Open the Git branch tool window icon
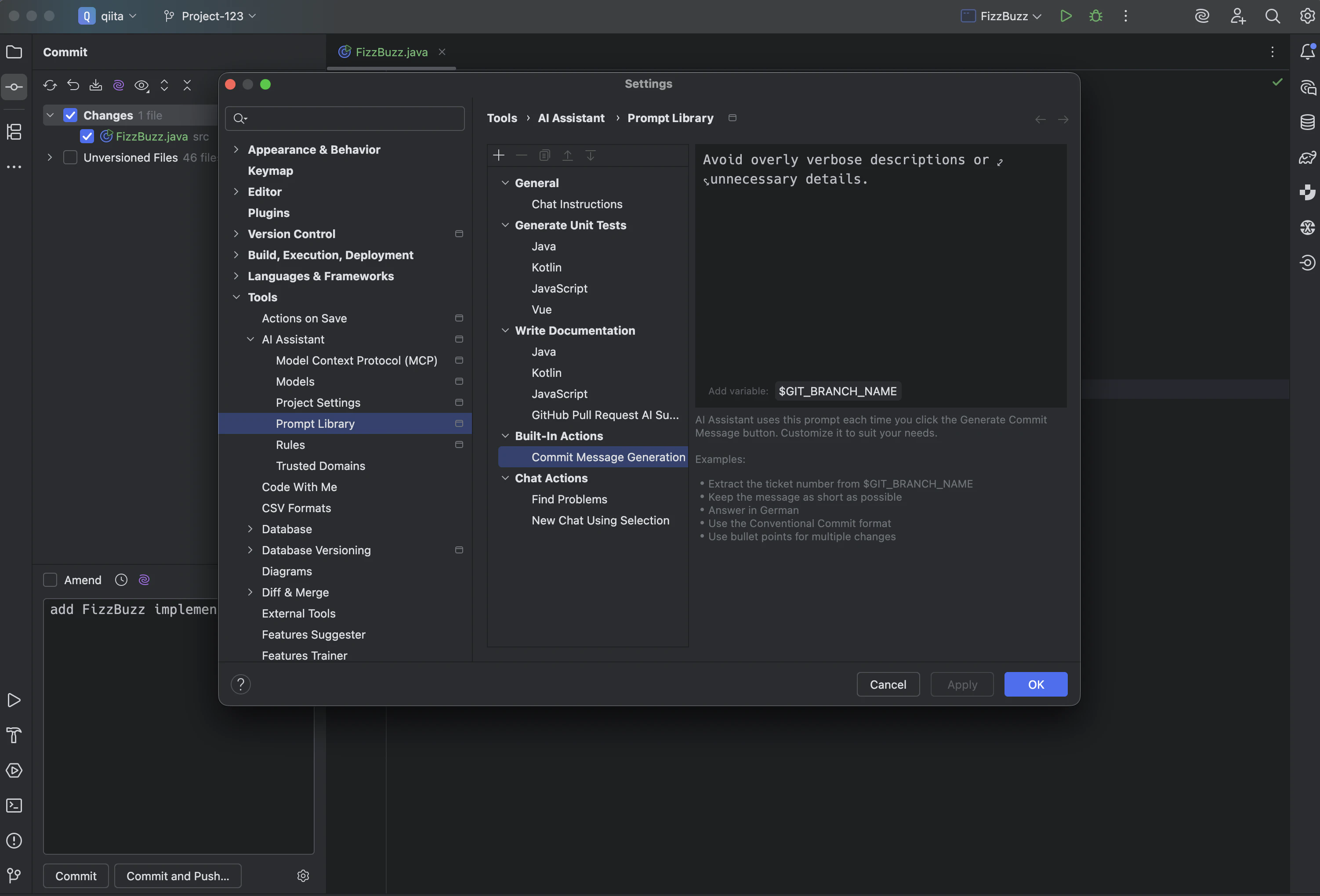1320x896 pixels. click(x=14, y=875)
